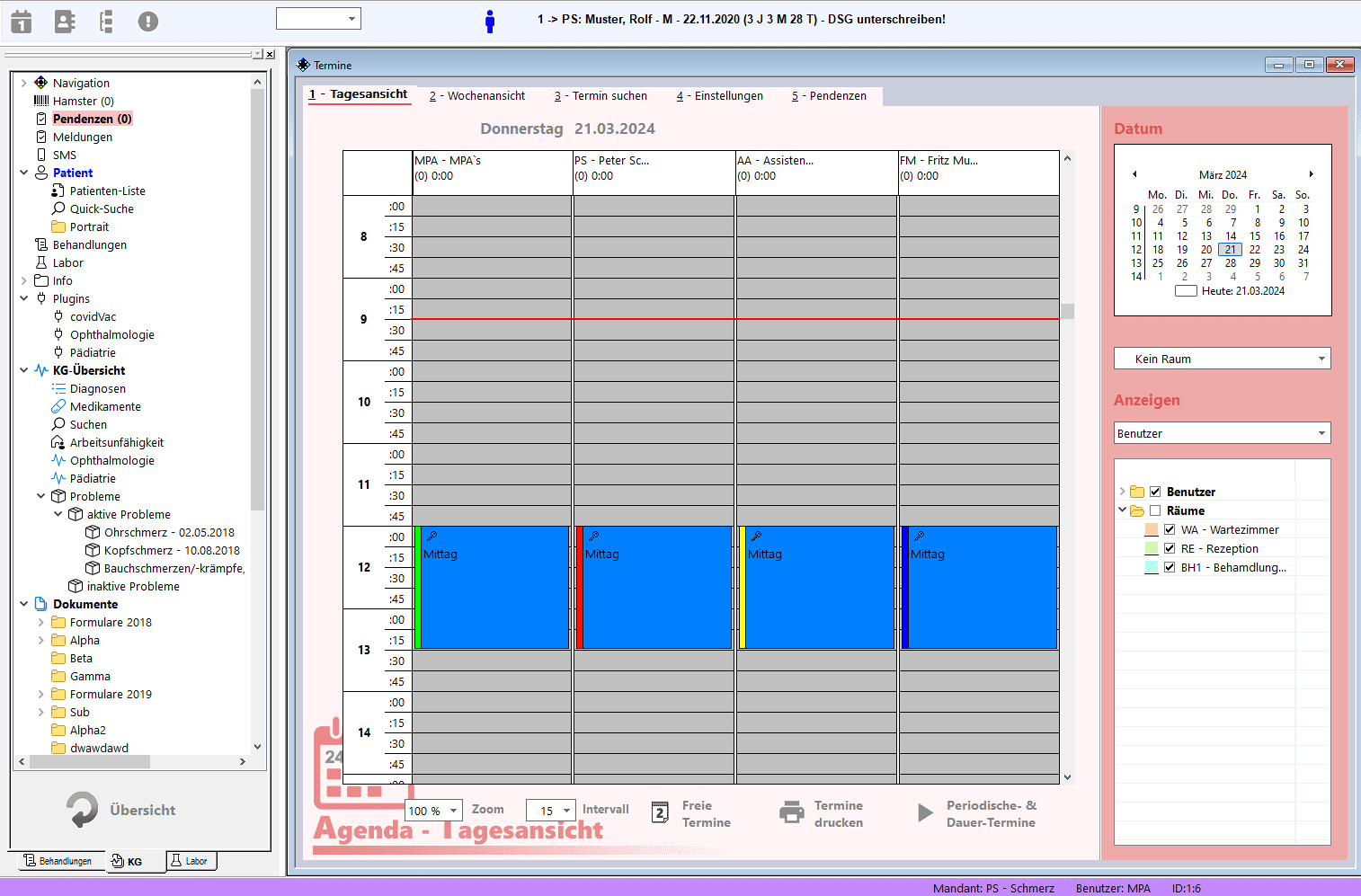
Task: Open the 15 interval dropdown
Action: (550, 811)
